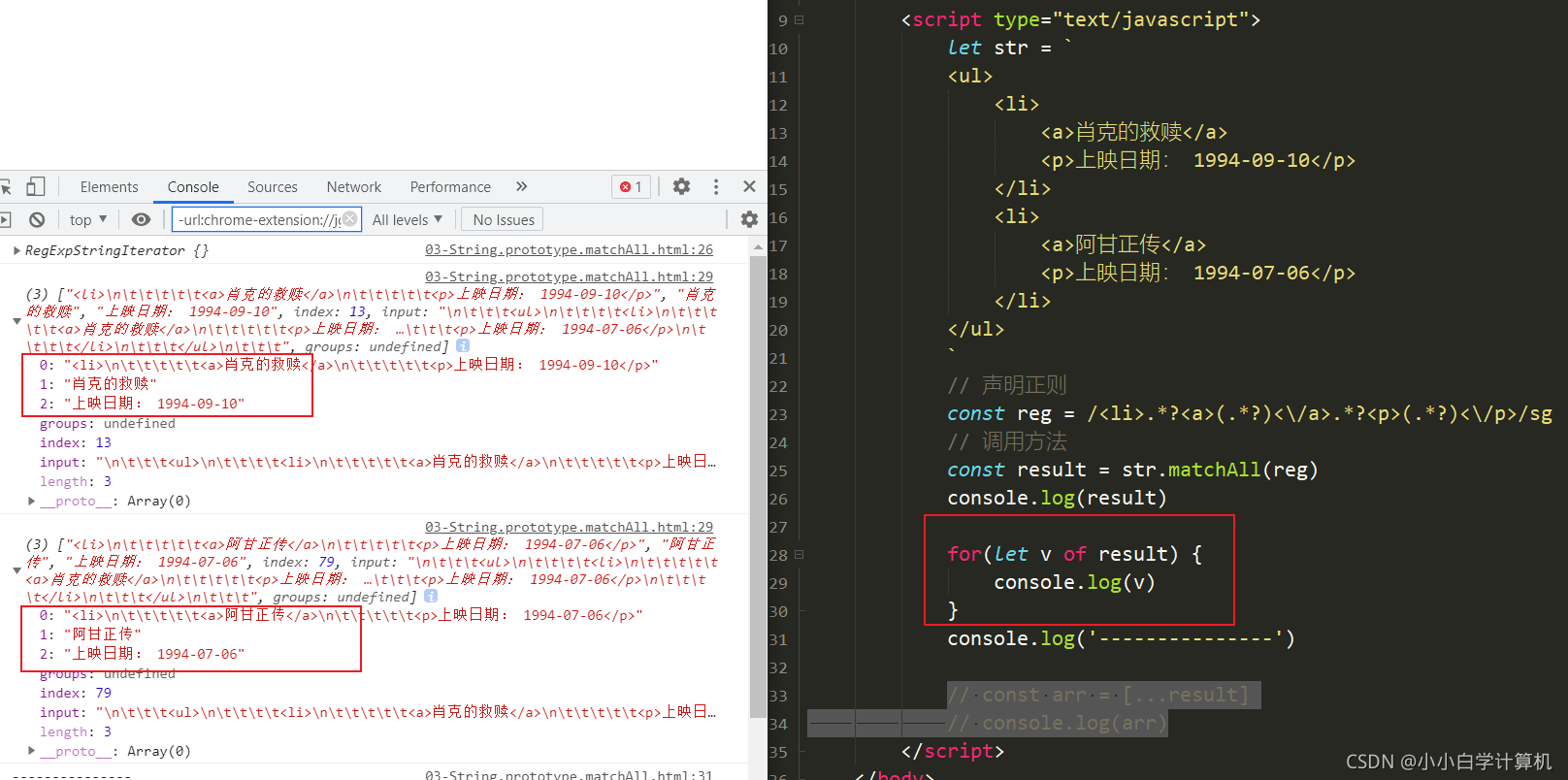Expand the RegExpStringIterator object
The image size is (1568, 780).
click(x=16, y=250)
